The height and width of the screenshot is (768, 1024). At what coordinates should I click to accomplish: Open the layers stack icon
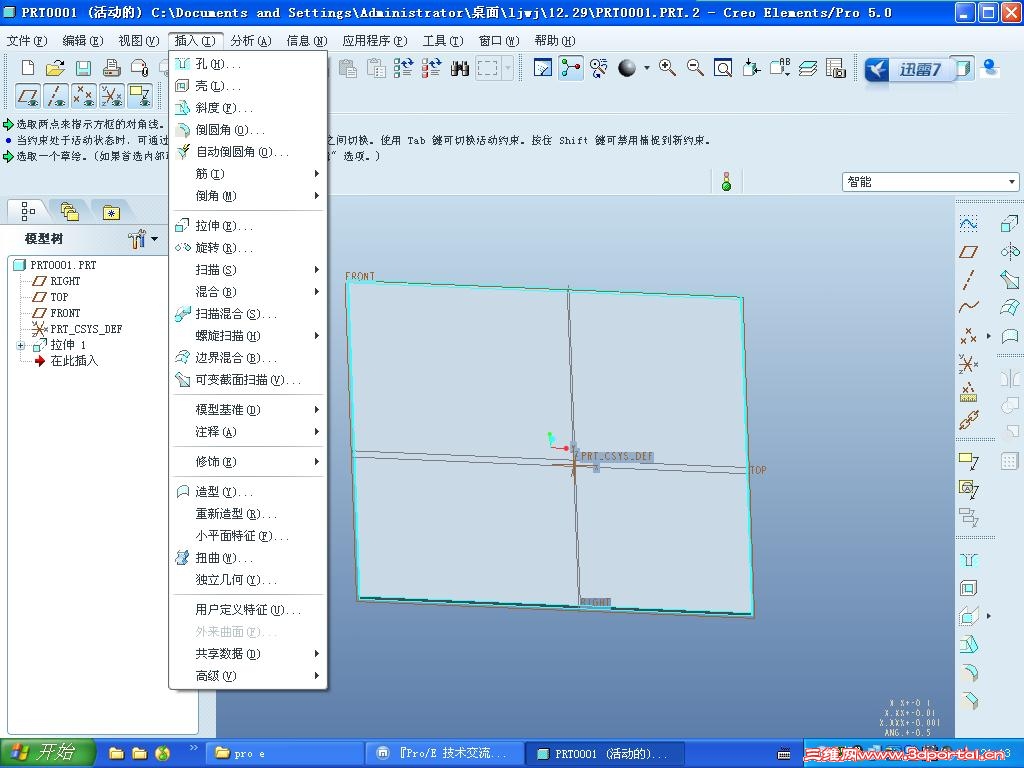point(808,68)
